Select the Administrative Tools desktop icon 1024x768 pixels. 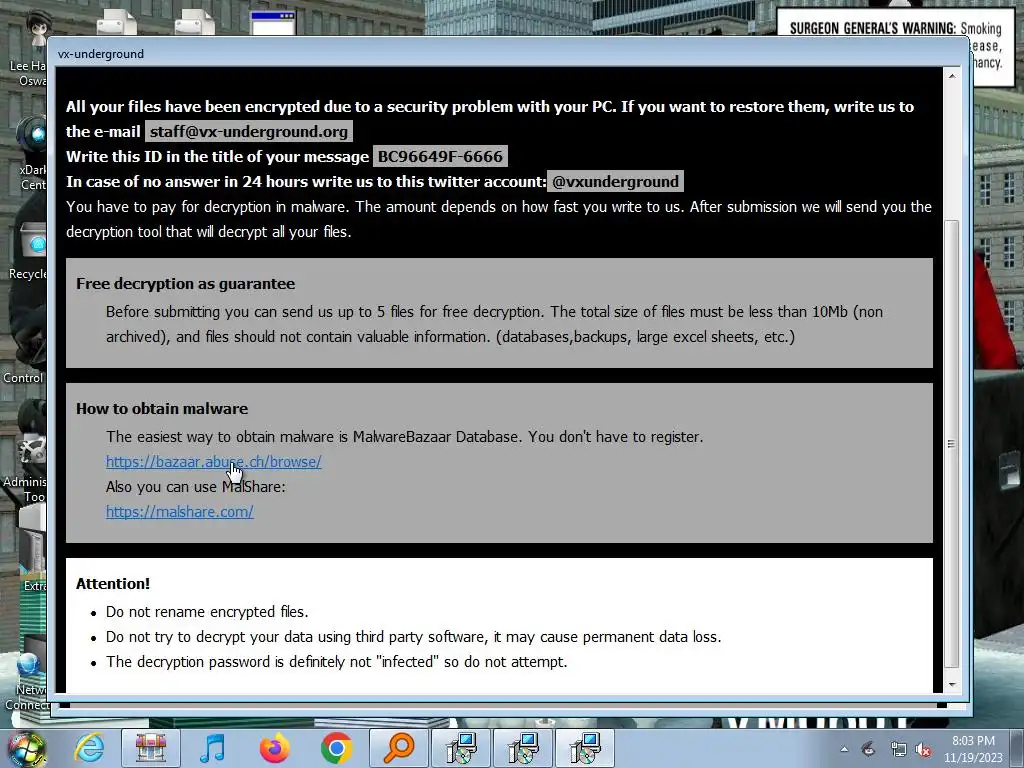tap(26, 467)
